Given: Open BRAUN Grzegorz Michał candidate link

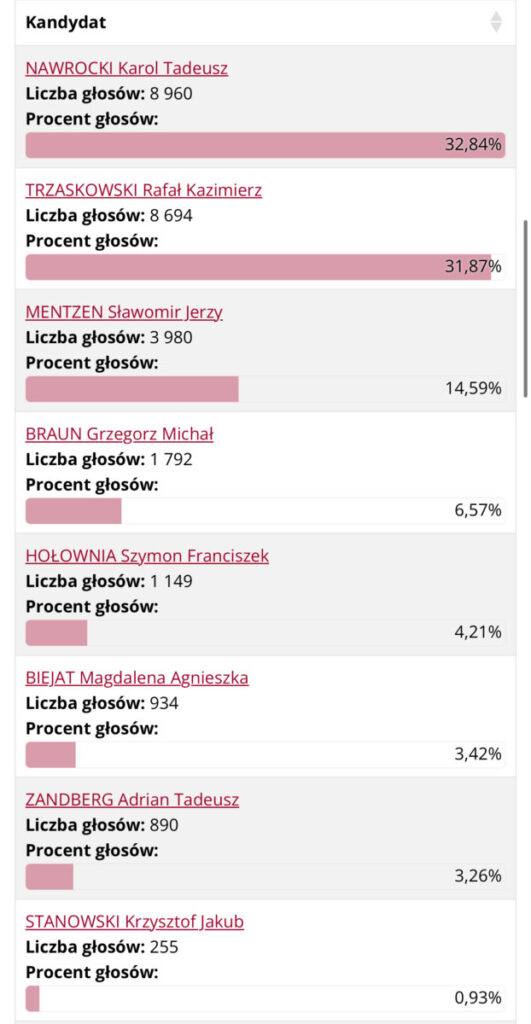Looking at the screenshot, I should (120, 434).
